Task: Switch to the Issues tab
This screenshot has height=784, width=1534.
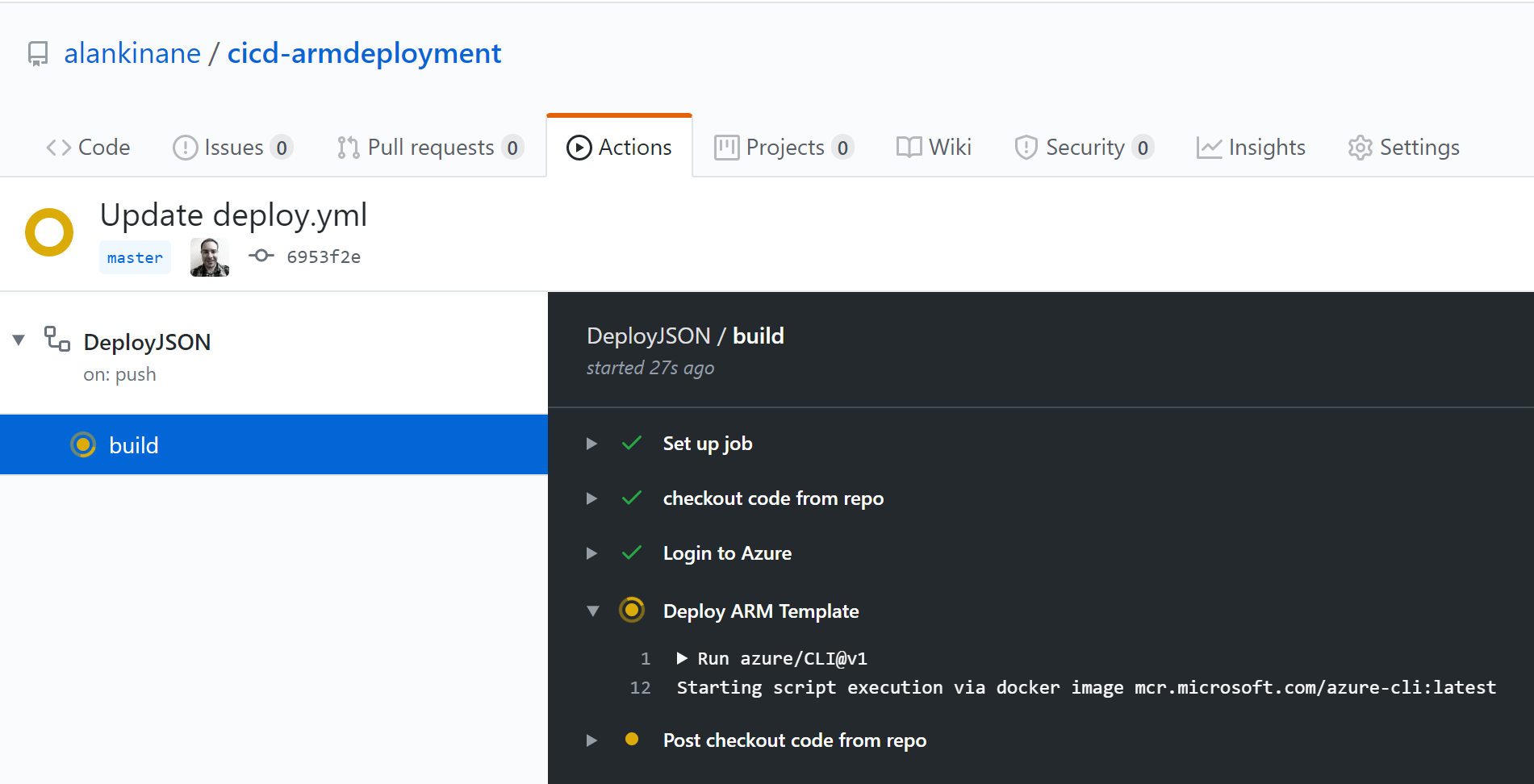Action: pos(232,148)
